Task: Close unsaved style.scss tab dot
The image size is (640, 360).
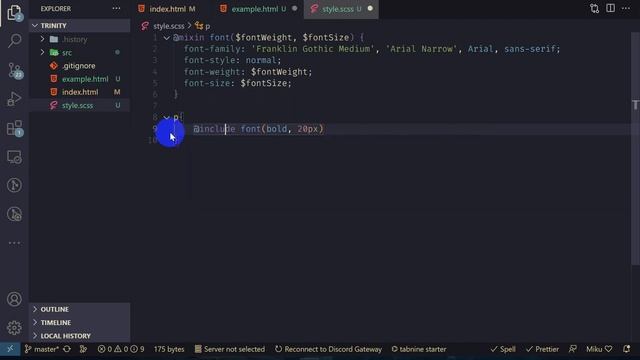Action: click(370, 9)
